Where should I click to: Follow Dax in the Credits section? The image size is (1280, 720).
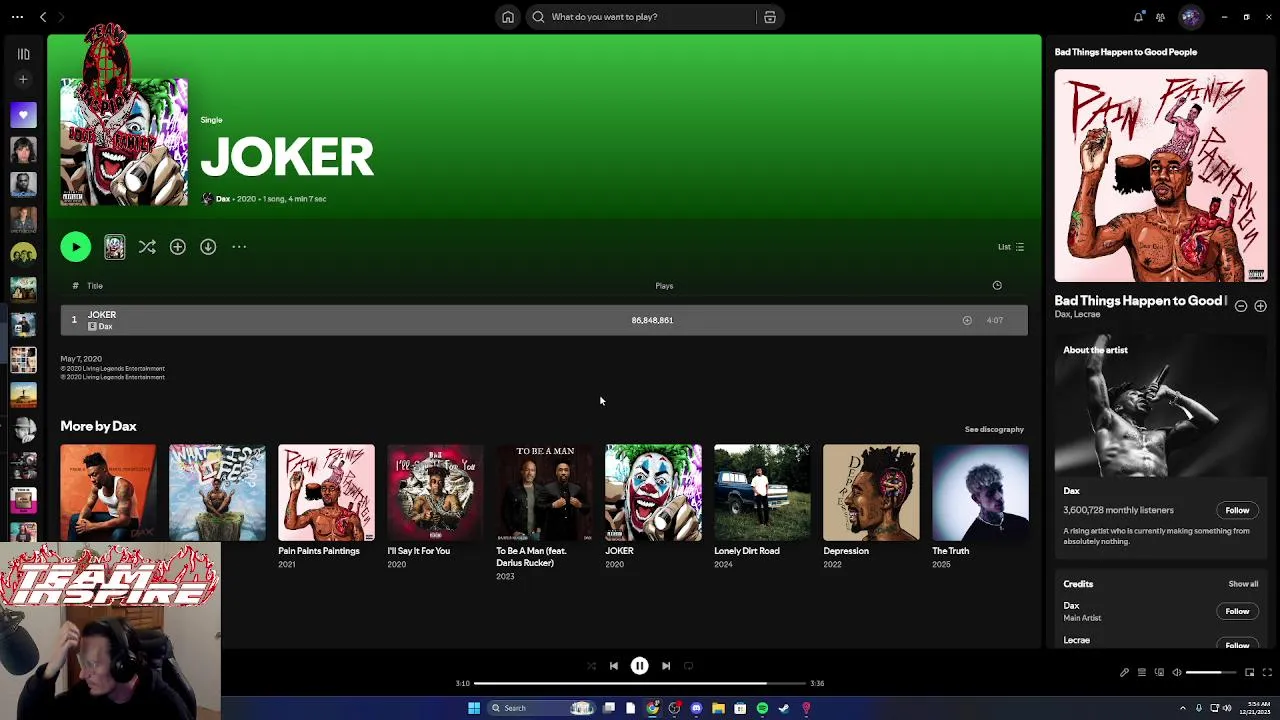(1237, 611)
